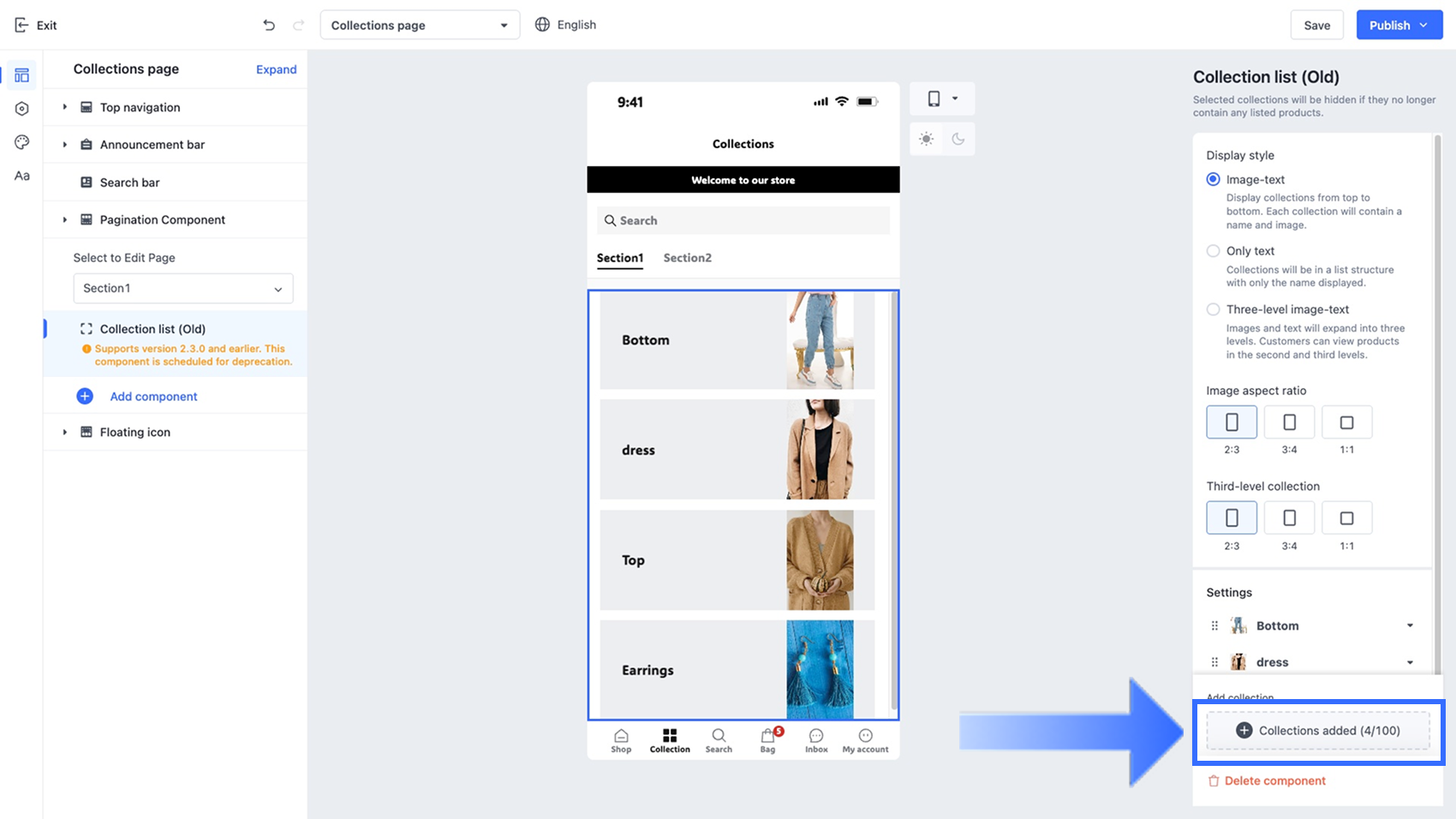The width and height of the screenshot is (1456, 819).
Task: Switch to Section1 tab in preview
Action: coord(620,258)
